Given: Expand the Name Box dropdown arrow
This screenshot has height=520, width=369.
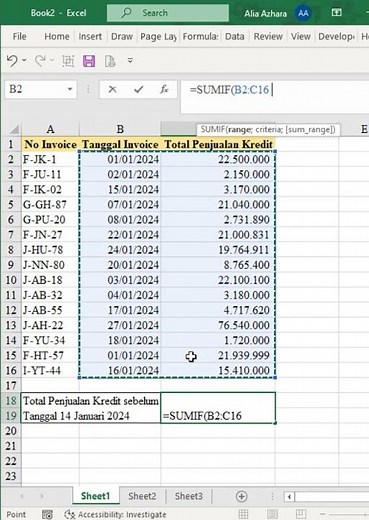Looking at the screenshot, I should pyautogui.click(x=70, y=89).
